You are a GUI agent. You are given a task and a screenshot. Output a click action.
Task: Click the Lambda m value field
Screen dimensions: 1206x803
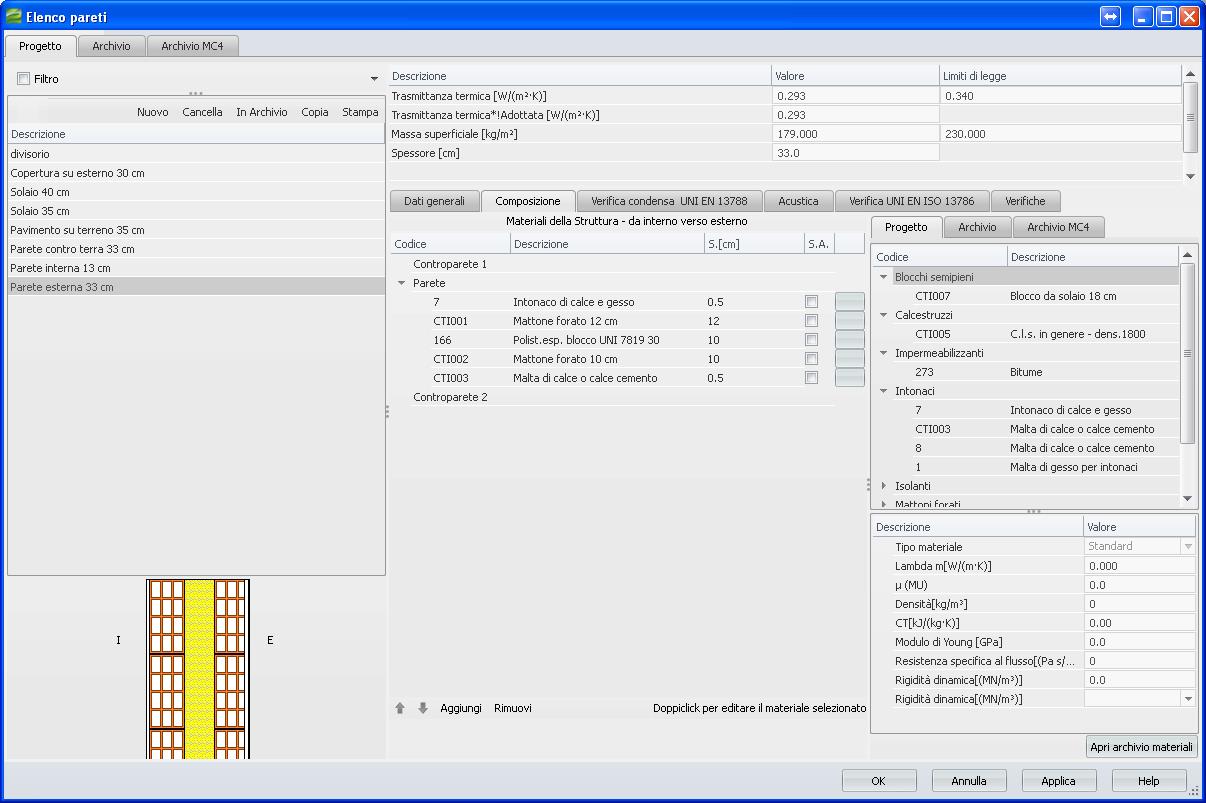tap(1139, 566)
